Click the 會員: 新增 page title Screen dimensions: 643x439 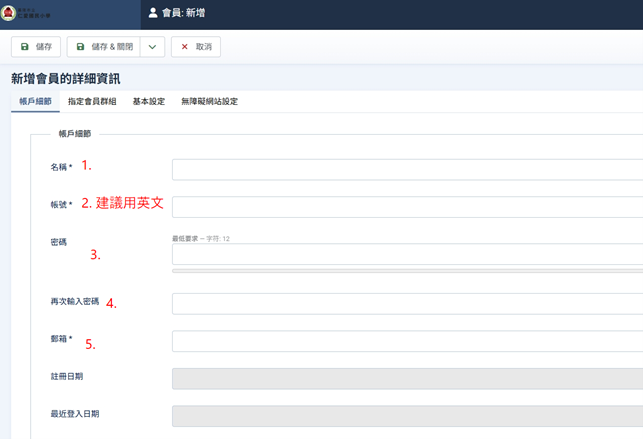[x=183, y=13]
